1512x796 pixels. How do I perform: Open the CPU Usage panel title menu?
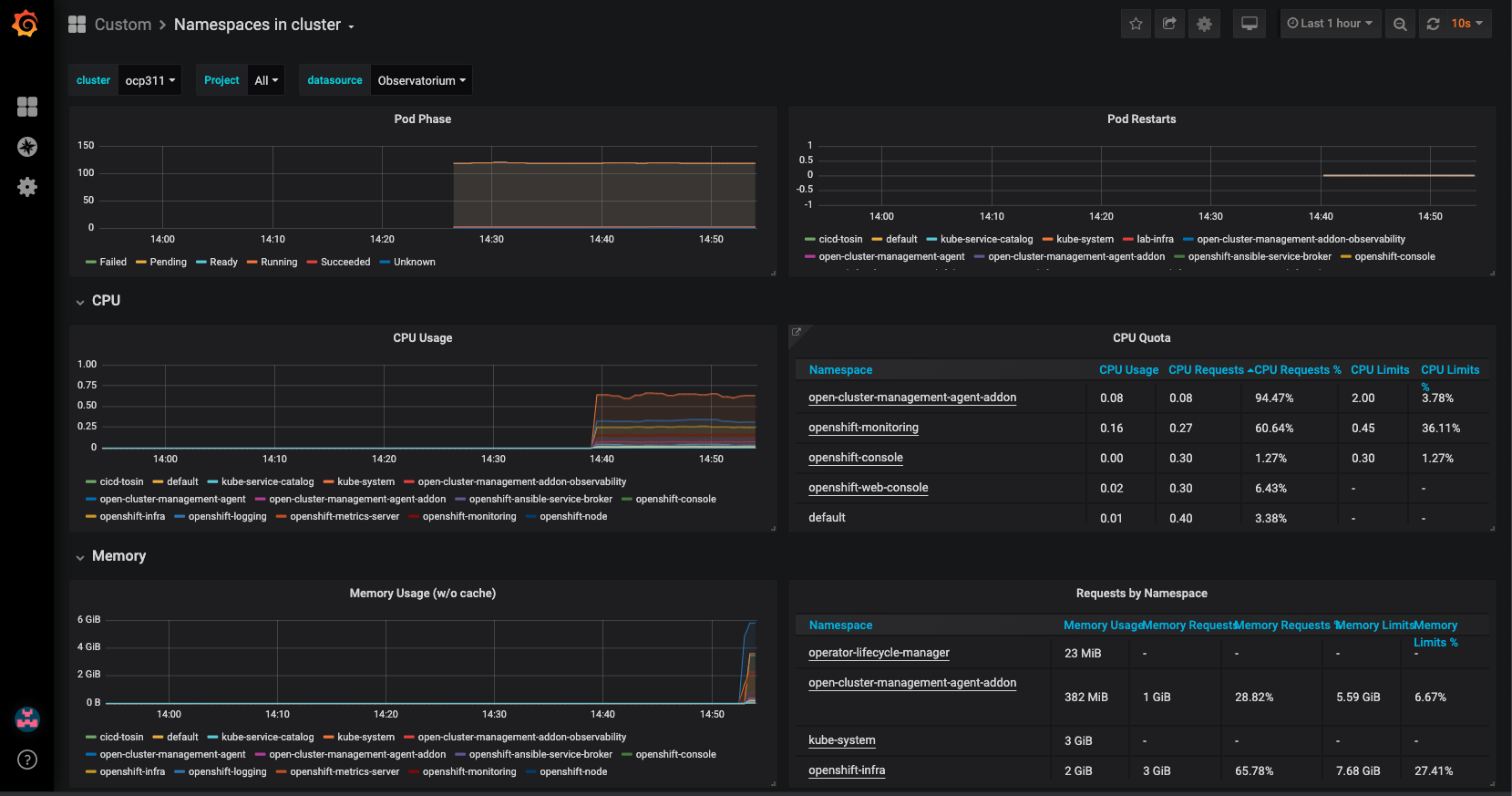click(x=423, y=338)
